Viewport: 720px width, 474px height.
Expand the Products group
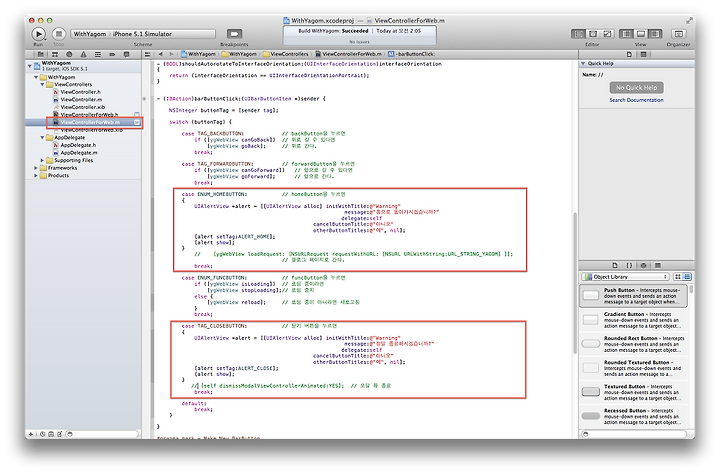pos(36,175)
